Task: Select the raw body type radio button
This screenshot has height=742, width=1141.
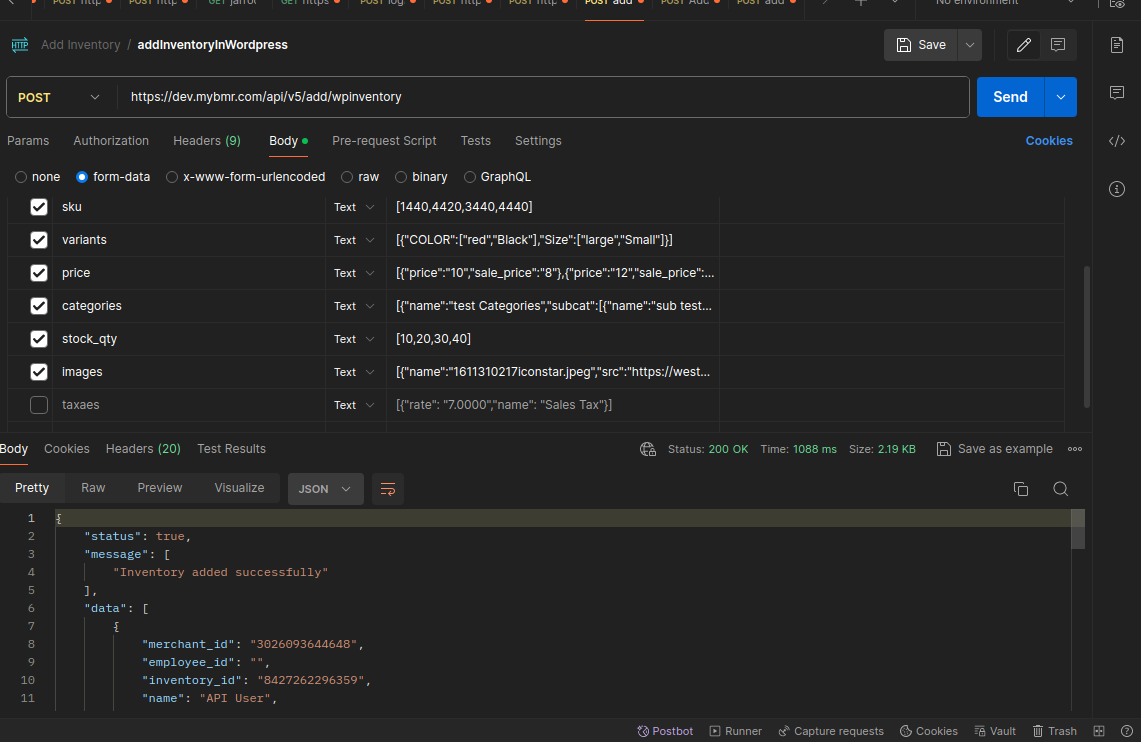Action: [x=348, y=177]
